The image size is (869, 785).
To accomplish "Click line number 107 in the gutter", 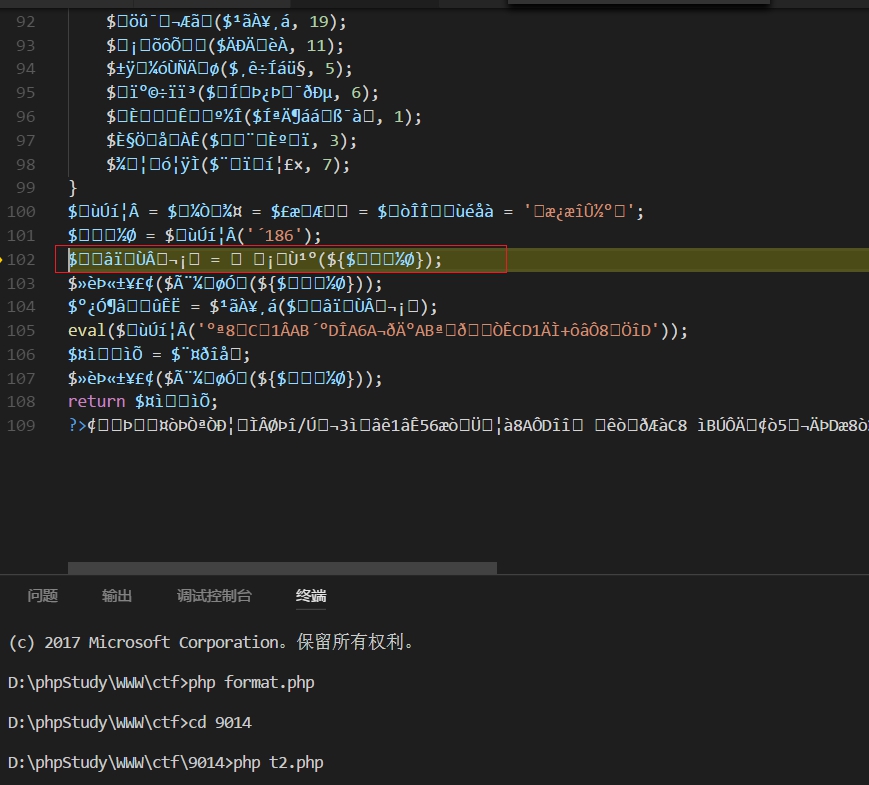I will pos(21,378).
